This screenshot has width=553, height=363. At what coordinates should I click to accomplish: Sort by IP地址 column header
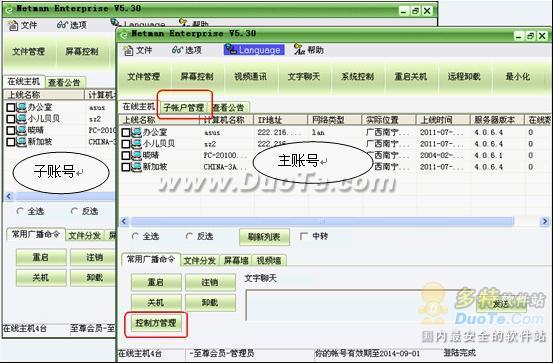point(280,120)
